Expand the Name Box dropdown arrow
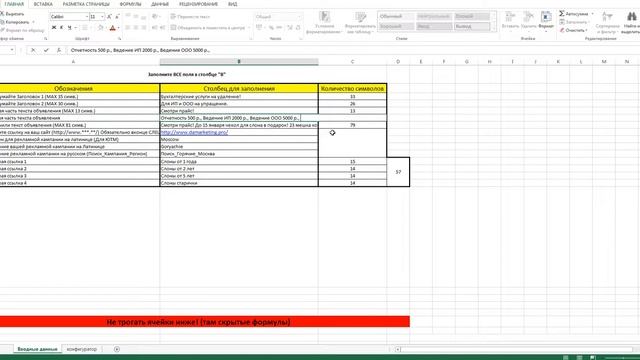 (x=12, y=50)
